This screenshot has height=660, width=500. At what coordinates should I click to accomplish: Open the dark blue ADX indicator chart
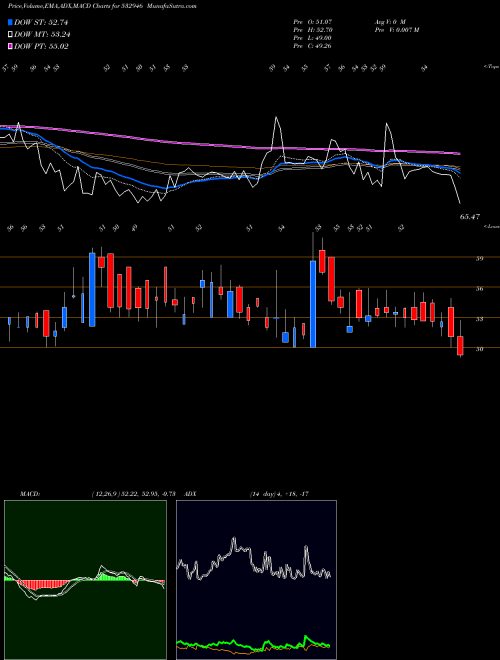[256, 580]
